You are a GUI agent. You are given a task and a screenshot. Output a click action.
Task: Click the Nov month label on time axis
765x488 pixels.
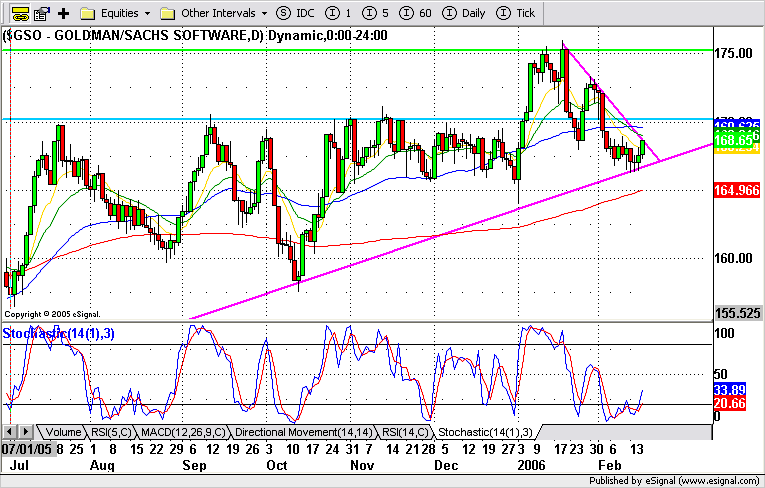pyautogui.click(x=362, y=465)
